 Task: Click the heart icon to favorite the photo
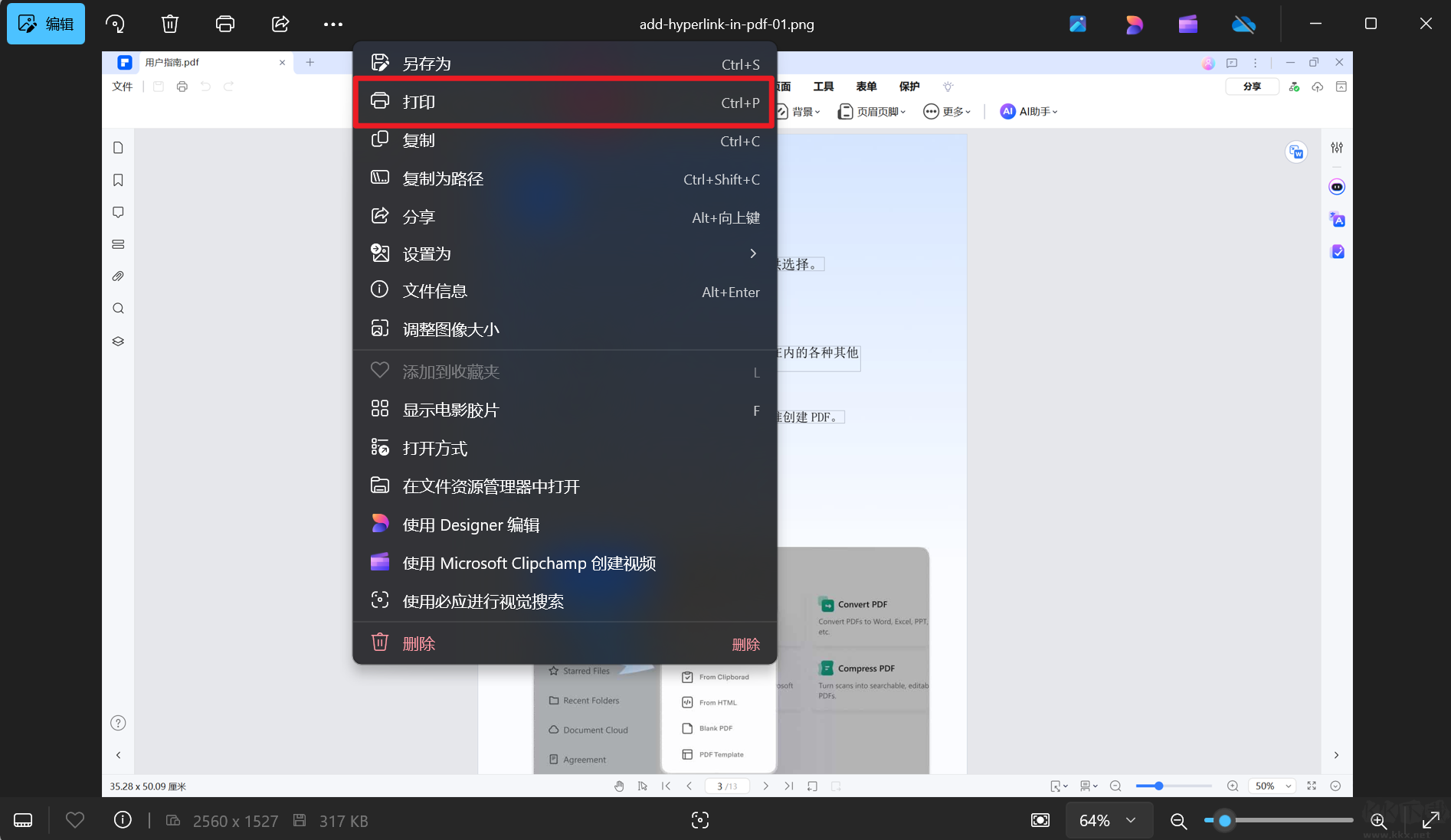[74, 820]
